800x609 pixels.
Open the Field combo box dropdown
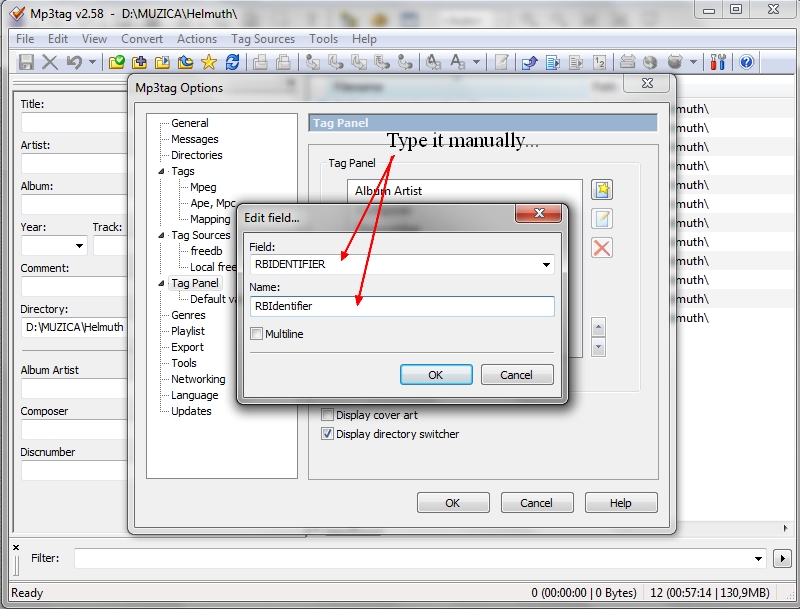pyautogui.click(x=546, y=265)
